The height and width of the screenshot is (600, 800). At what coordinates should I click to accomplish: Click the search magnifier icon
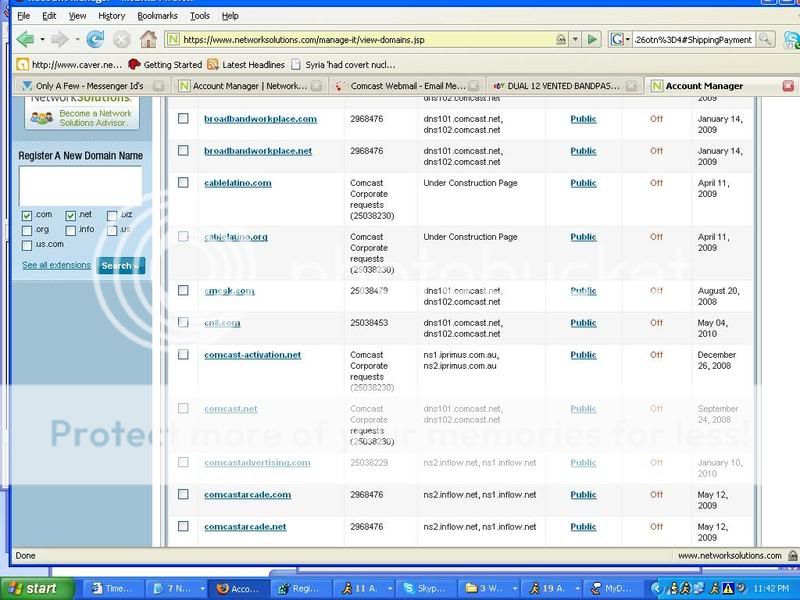coord(765,39)
